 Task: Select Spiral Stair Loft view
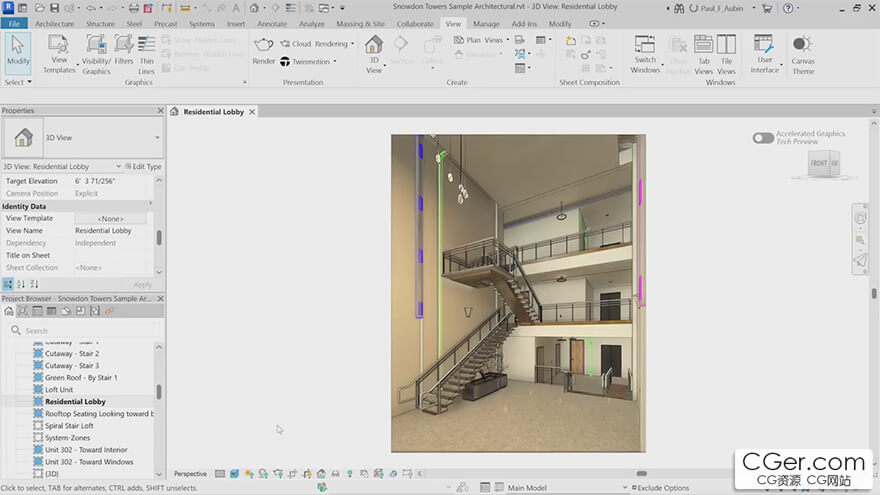(69, 426)
